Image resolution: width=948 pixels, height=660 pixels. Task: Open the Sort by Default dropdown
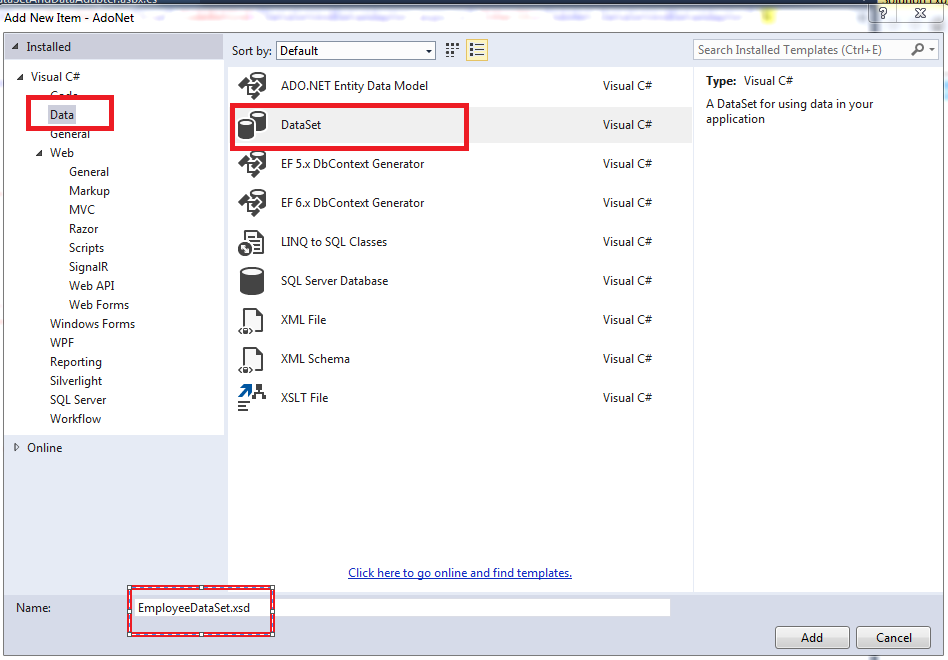click(356, 51)
